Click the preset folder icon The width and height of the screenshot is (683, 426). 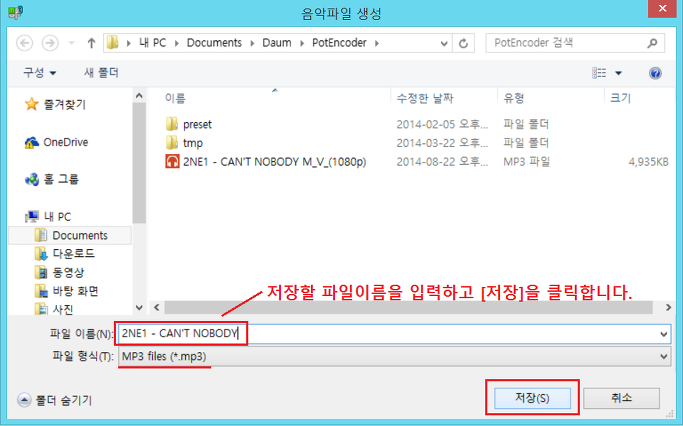[172, 124]
